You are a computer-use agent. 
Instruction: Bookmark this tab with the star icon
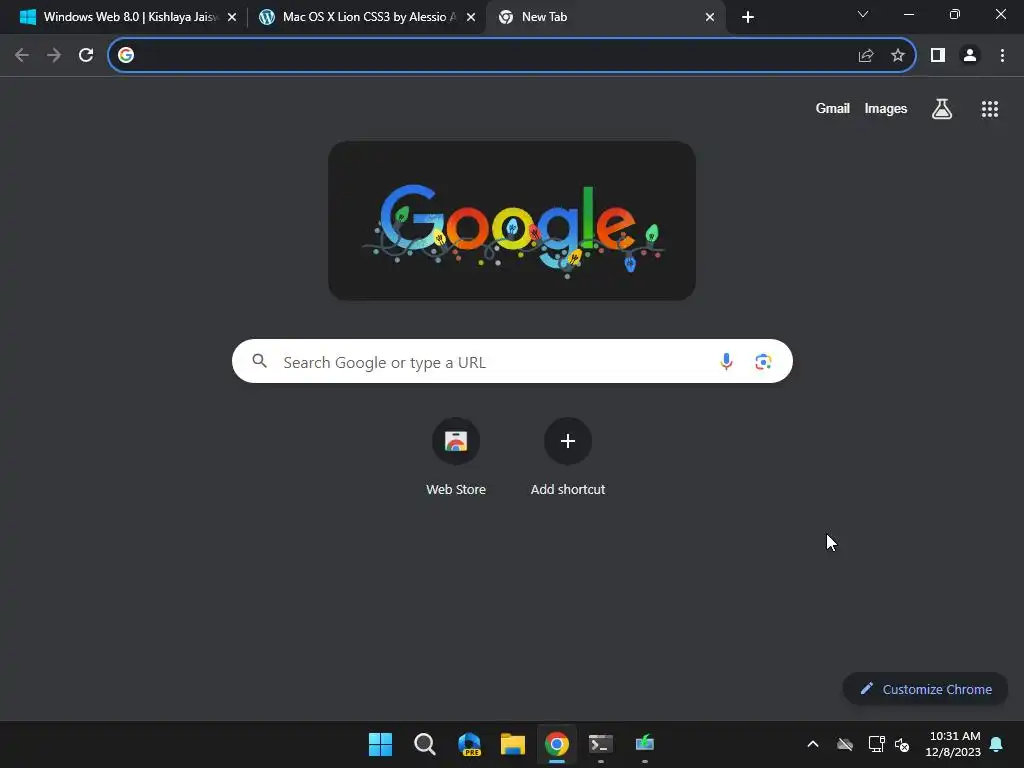point(898,56)
